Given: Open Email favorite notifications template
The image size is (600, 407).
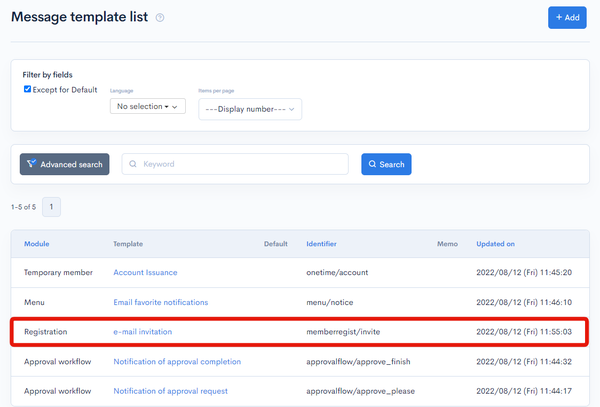Looking at the screenshot, I should tap(161, 303).
